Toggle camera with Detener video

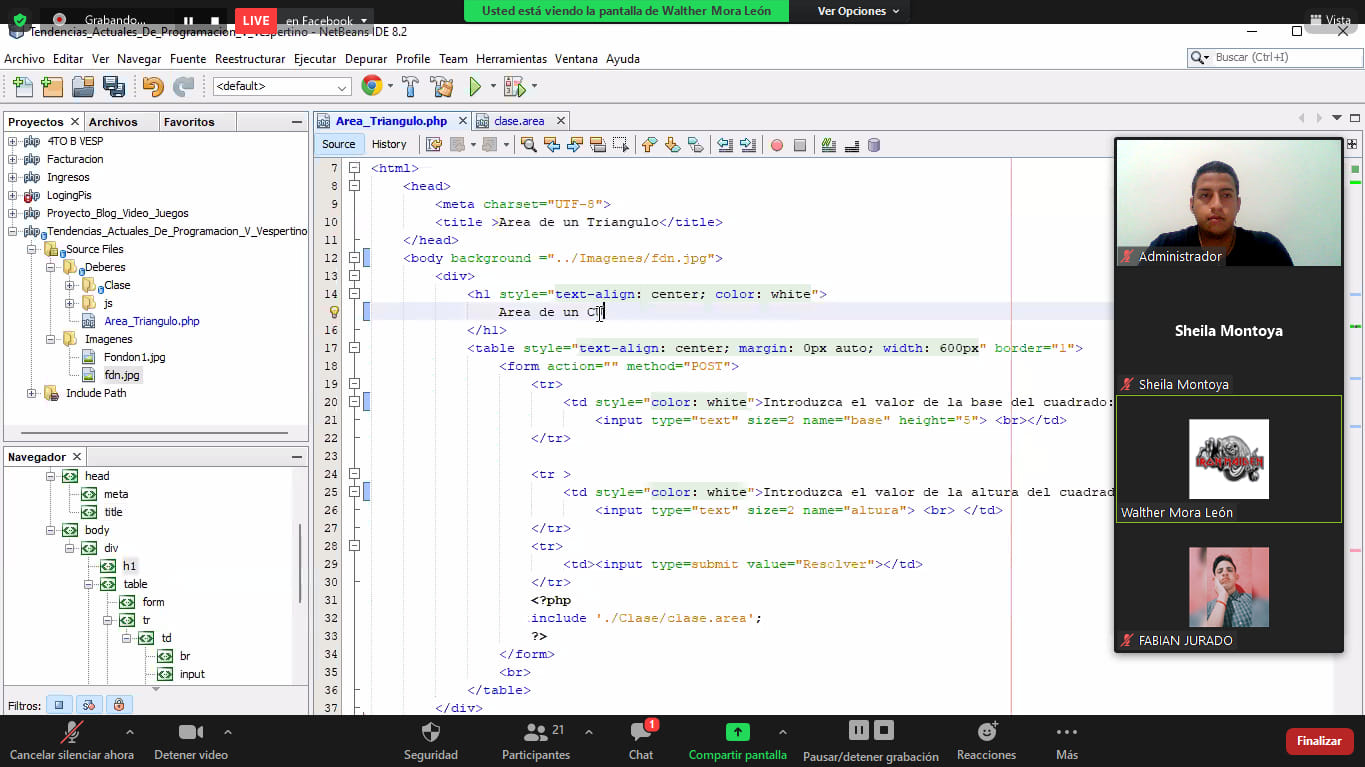click(x=190, y=740)
